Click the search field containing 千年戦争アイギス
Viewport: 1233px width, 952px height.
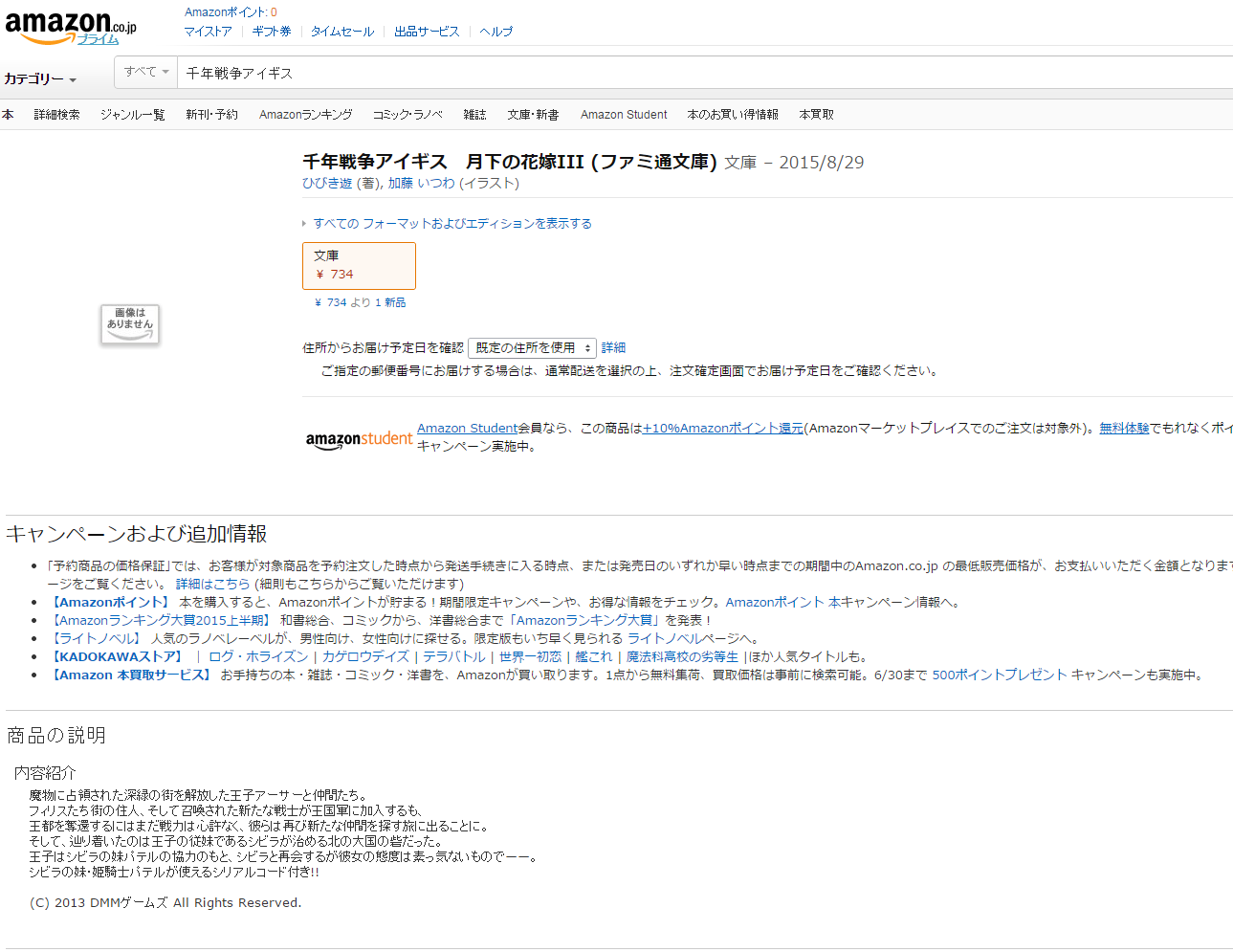[x=705, y=73]
